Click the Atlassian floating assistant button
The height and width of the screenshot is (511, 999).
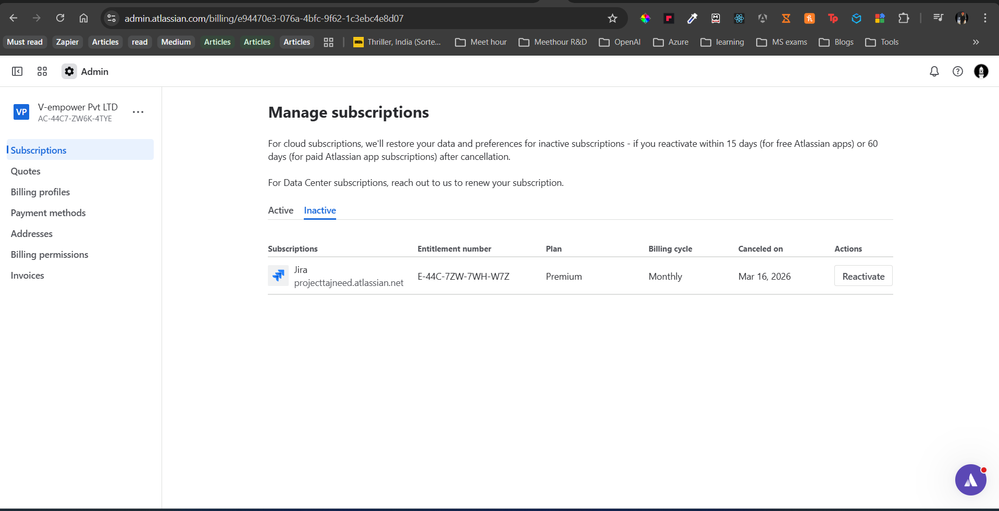(970, 480)
